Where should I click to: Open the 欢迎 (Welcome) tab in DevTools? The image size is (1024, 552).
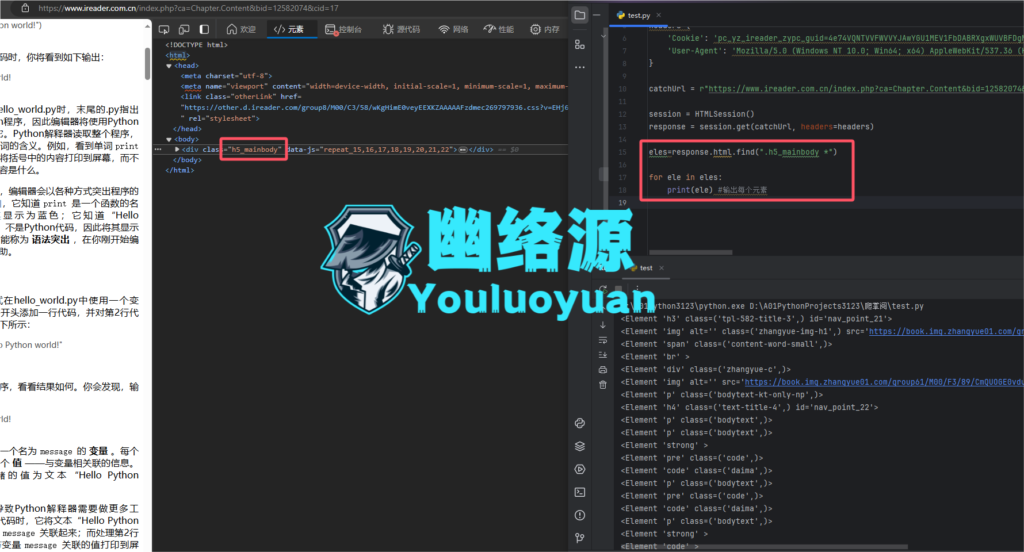[x=241, y=29]
